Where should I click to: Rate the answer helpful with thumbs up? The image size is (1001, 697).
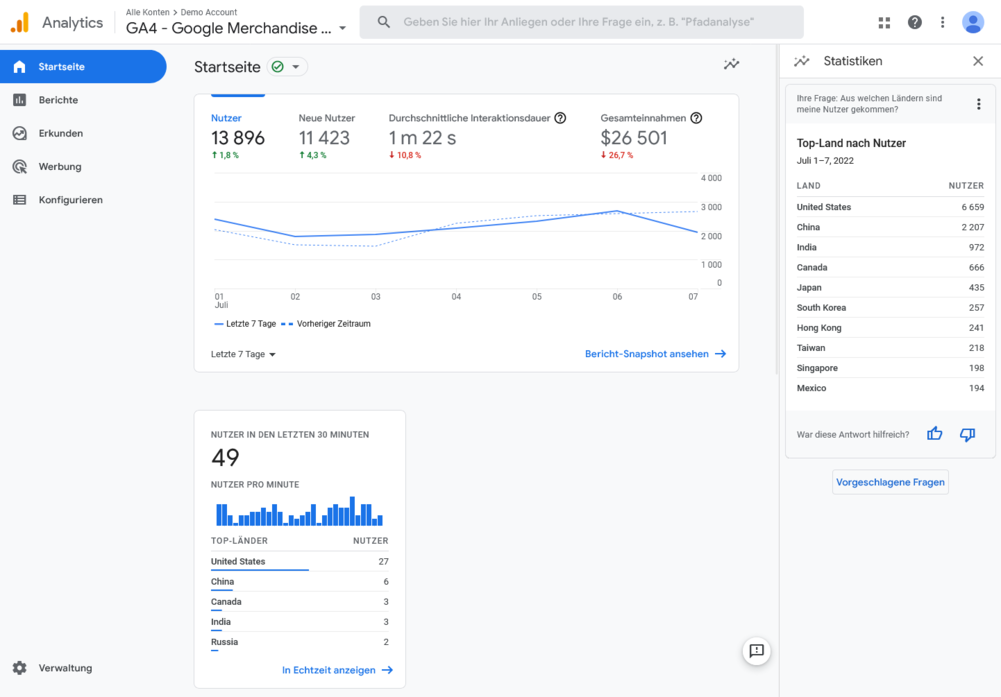(x=934, y=433)
